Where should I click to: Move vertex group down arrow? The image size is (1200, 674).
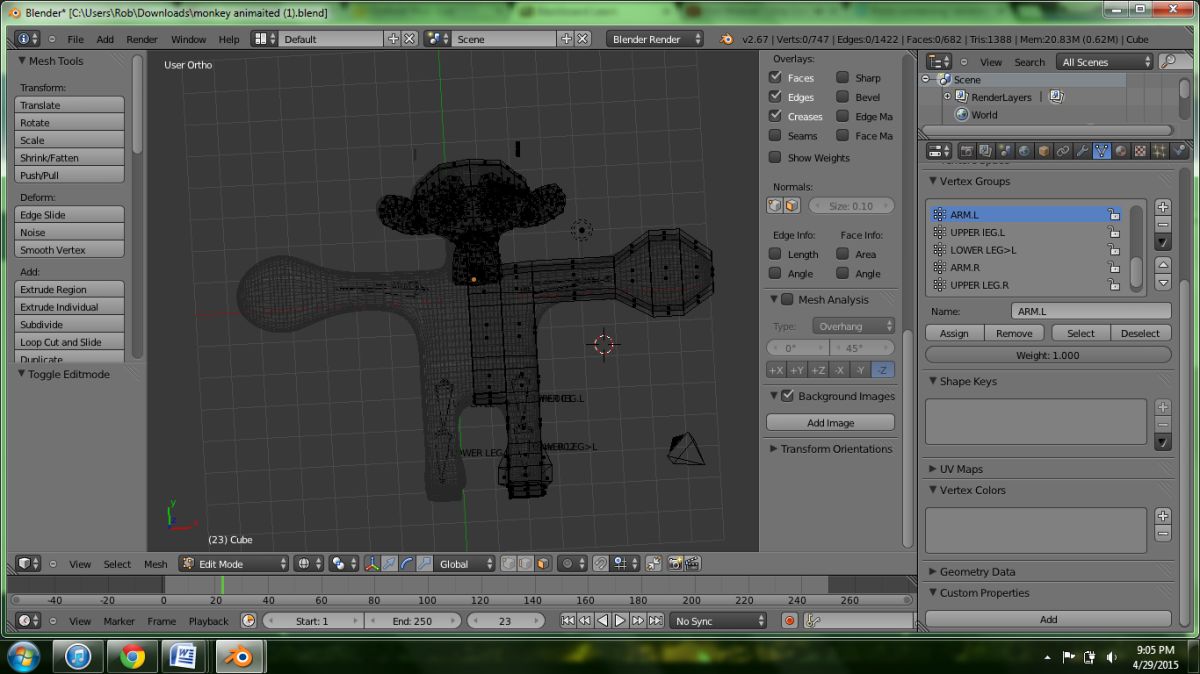click(x=1163, y=283)
